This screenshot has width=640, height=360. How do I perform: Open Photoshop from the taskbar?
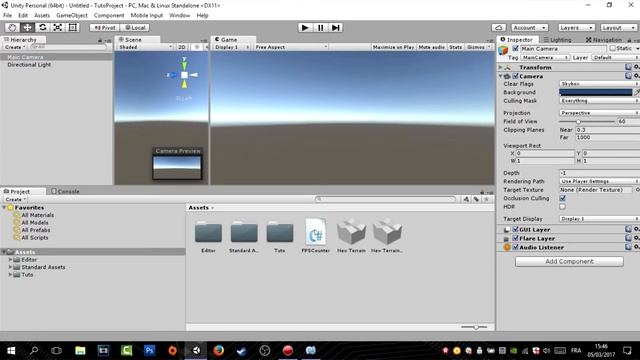coord(149,350)
